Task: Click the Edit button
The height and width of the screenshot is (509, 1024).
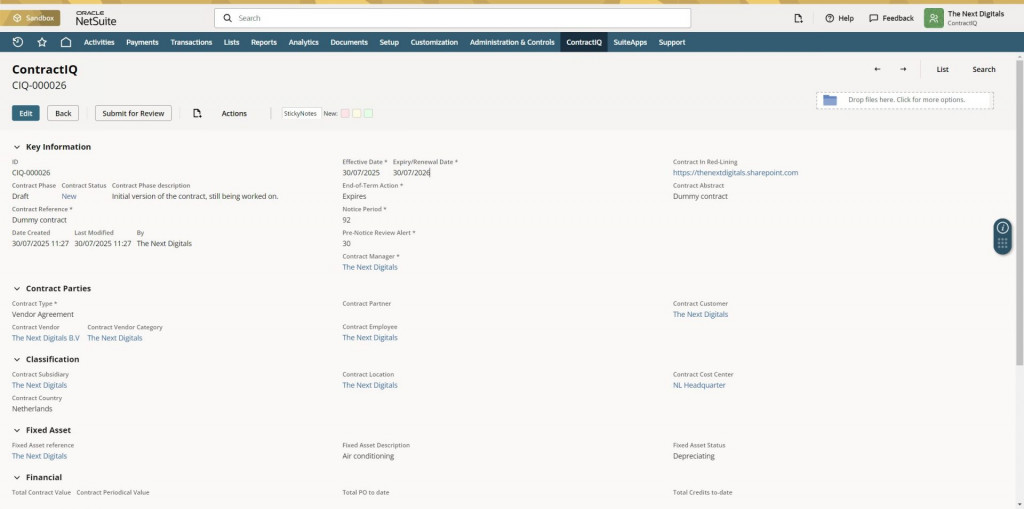Action: (25, 113)
